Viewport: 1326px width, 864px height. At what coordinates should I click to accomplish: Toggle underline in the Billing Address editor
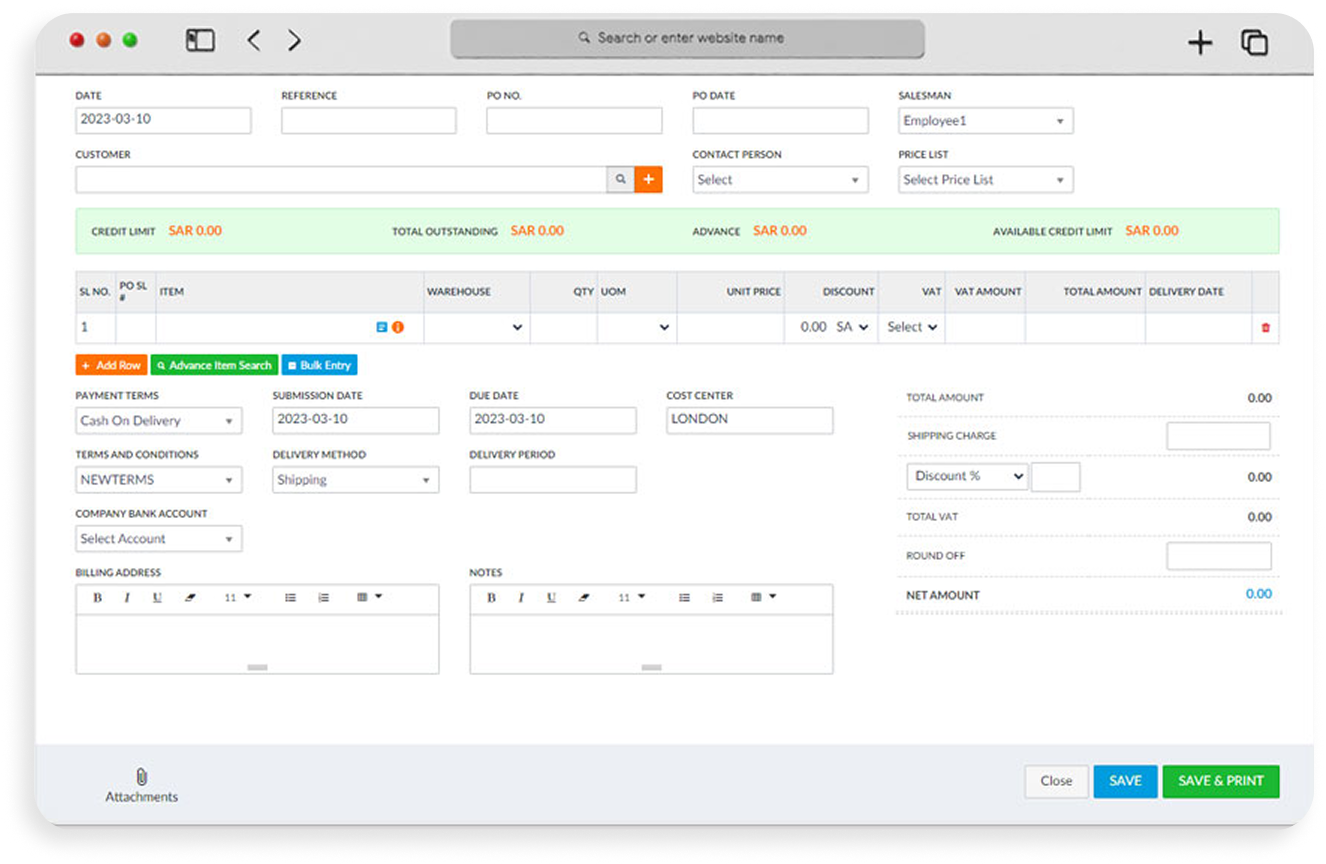click(157, 598)
